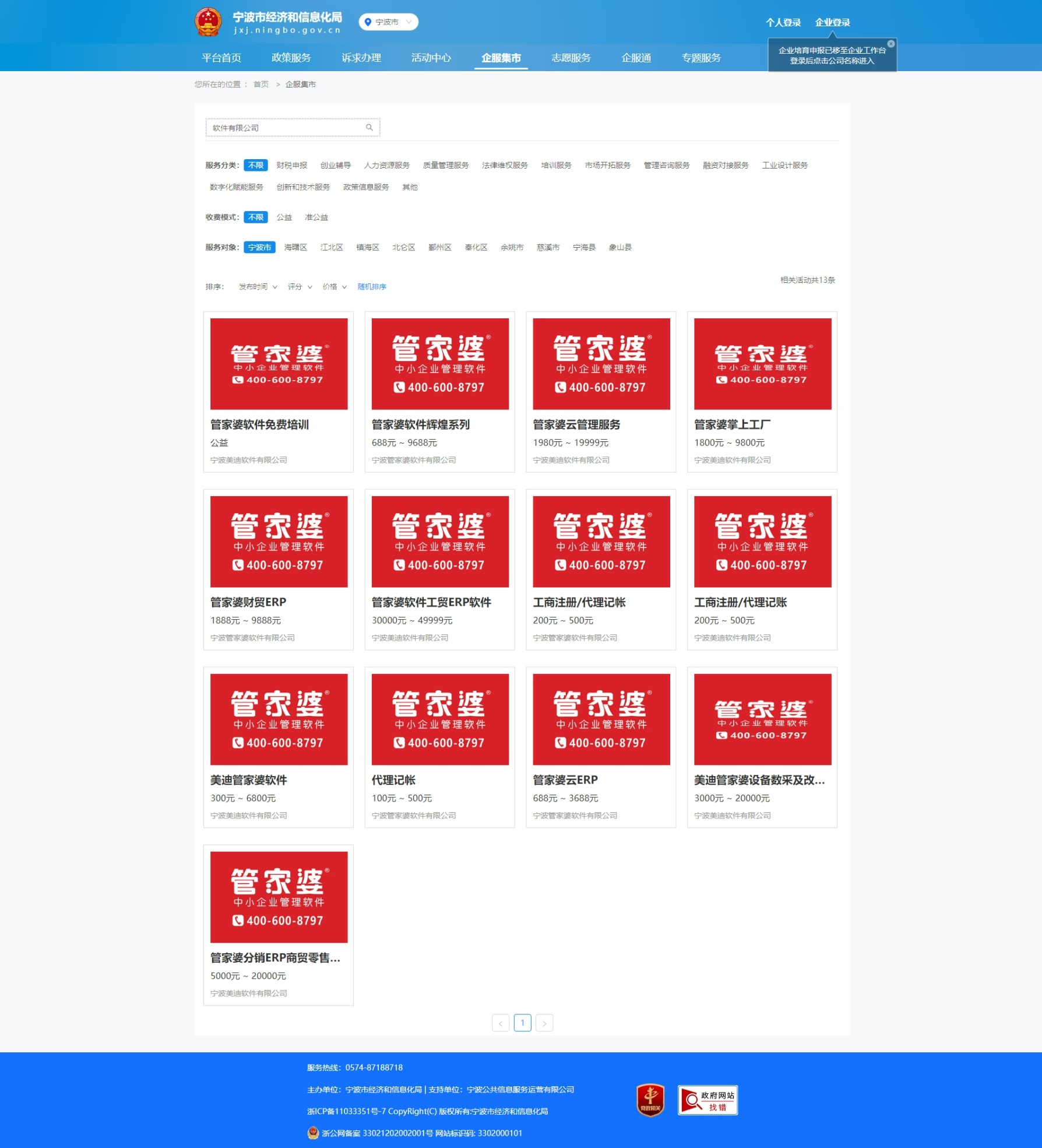Image resolution: width=1042 pixels, height=1148 pixels.
Task: Select 不限 under 收费模式
Action: pyautogui.click(x=256, y=217)
